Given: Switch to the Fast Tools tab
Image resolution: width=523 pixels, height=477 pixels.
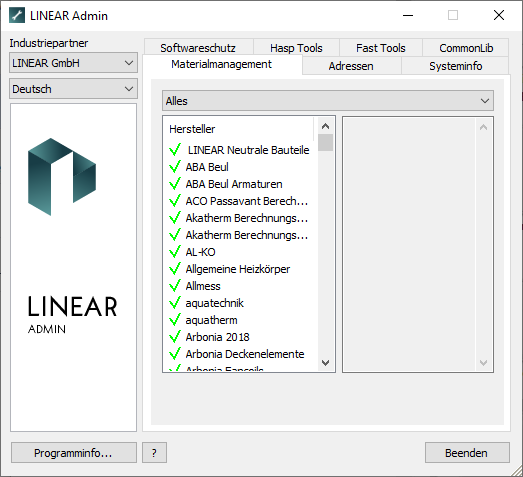Looking at the screenshot, I should 381,48.
